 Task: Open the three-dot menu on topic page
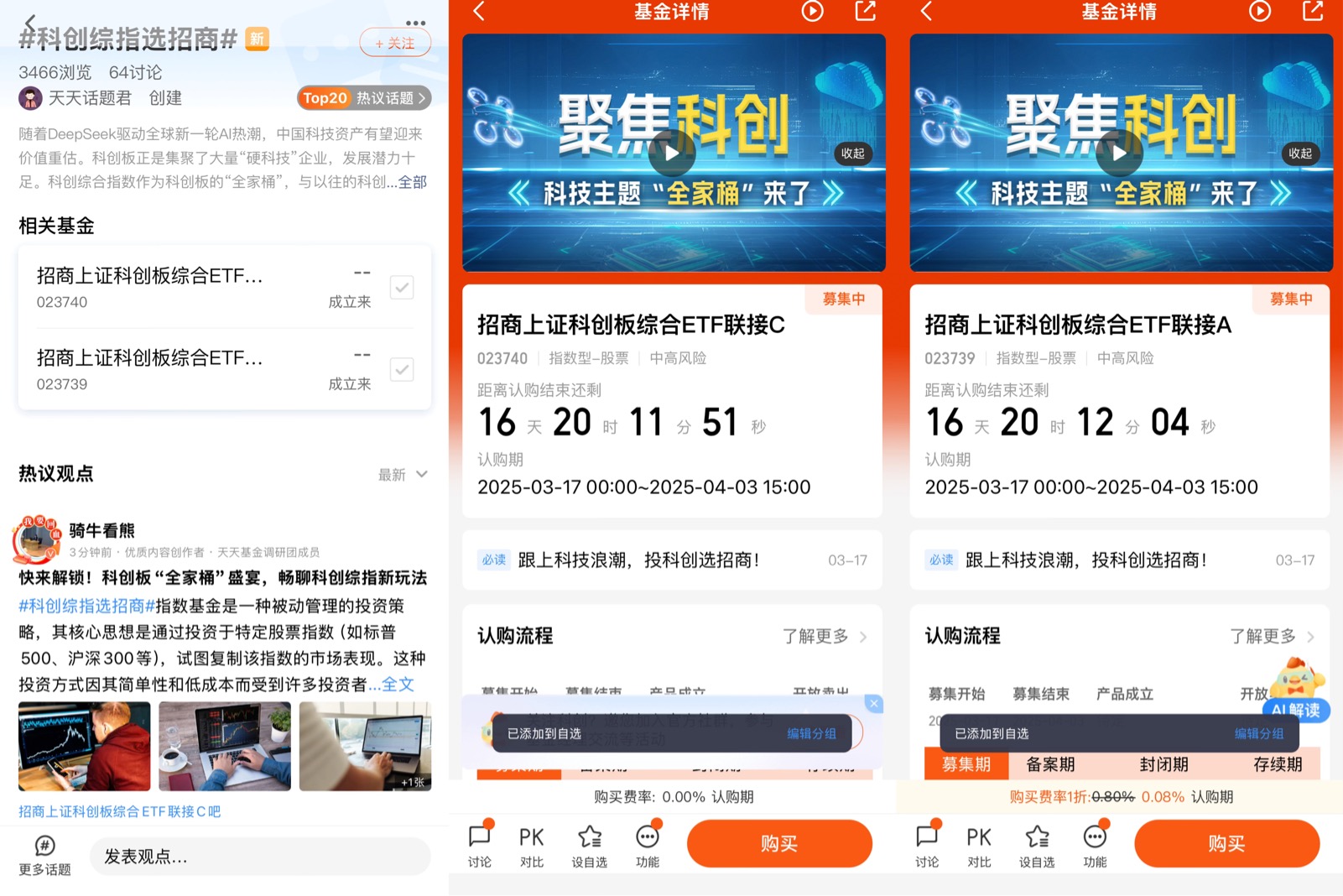[415, 23]
